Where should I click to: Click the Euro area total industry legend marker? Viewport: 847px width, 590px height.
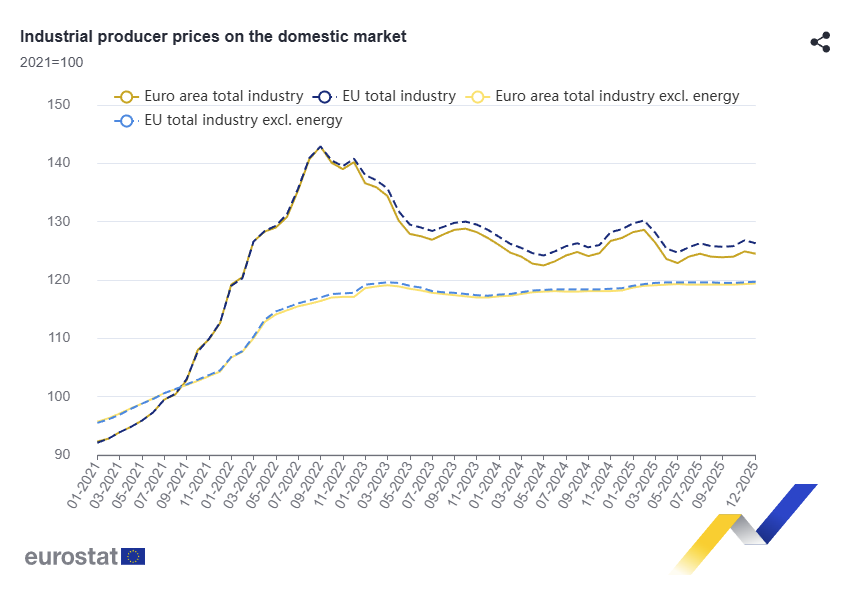pos(126,96)
